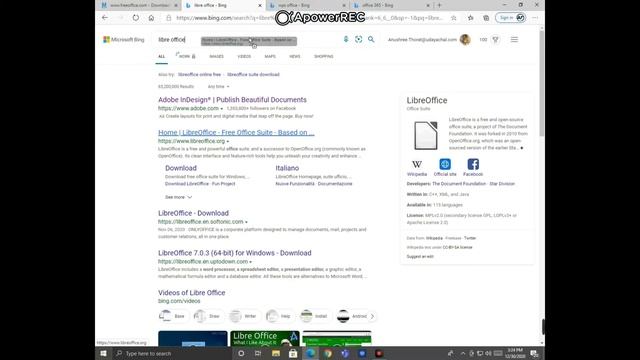Expand the LibreOffice description text

click(522, 148)
